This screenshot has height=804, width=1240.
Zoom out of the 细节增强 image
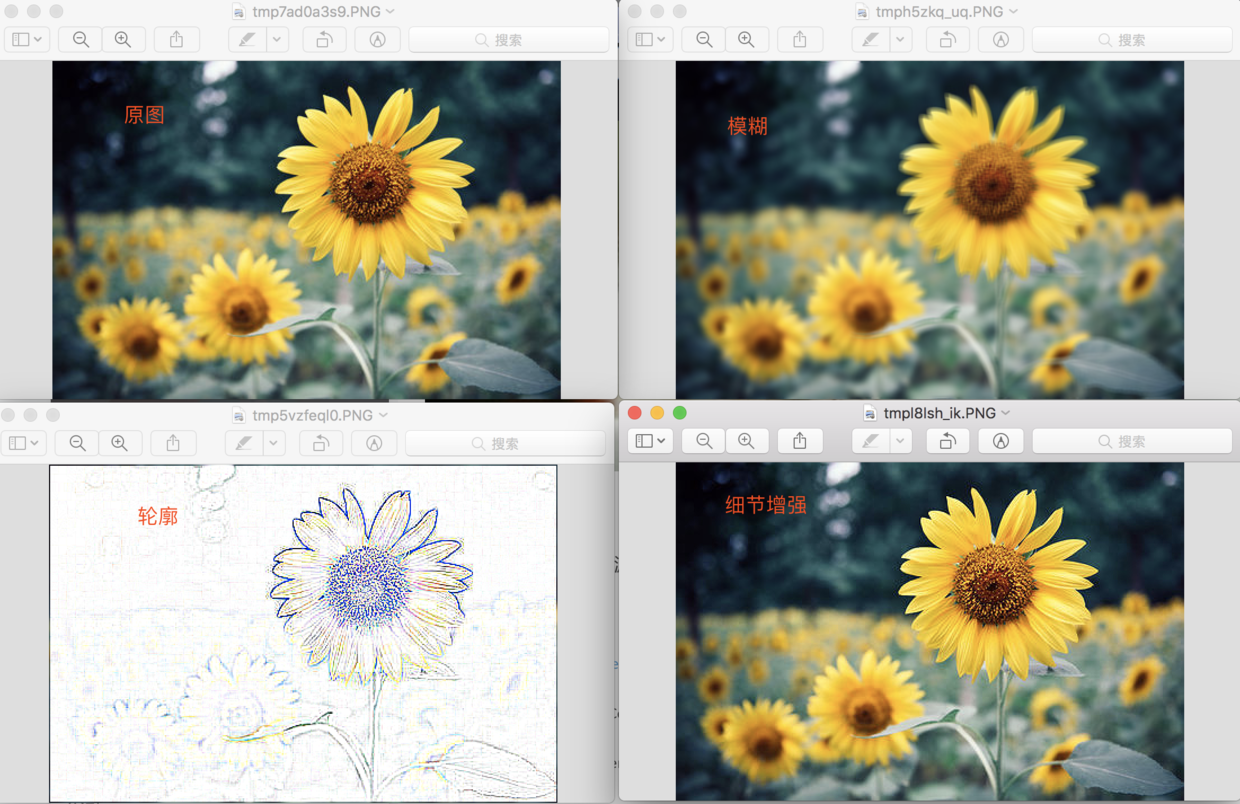tap(703, 441)
